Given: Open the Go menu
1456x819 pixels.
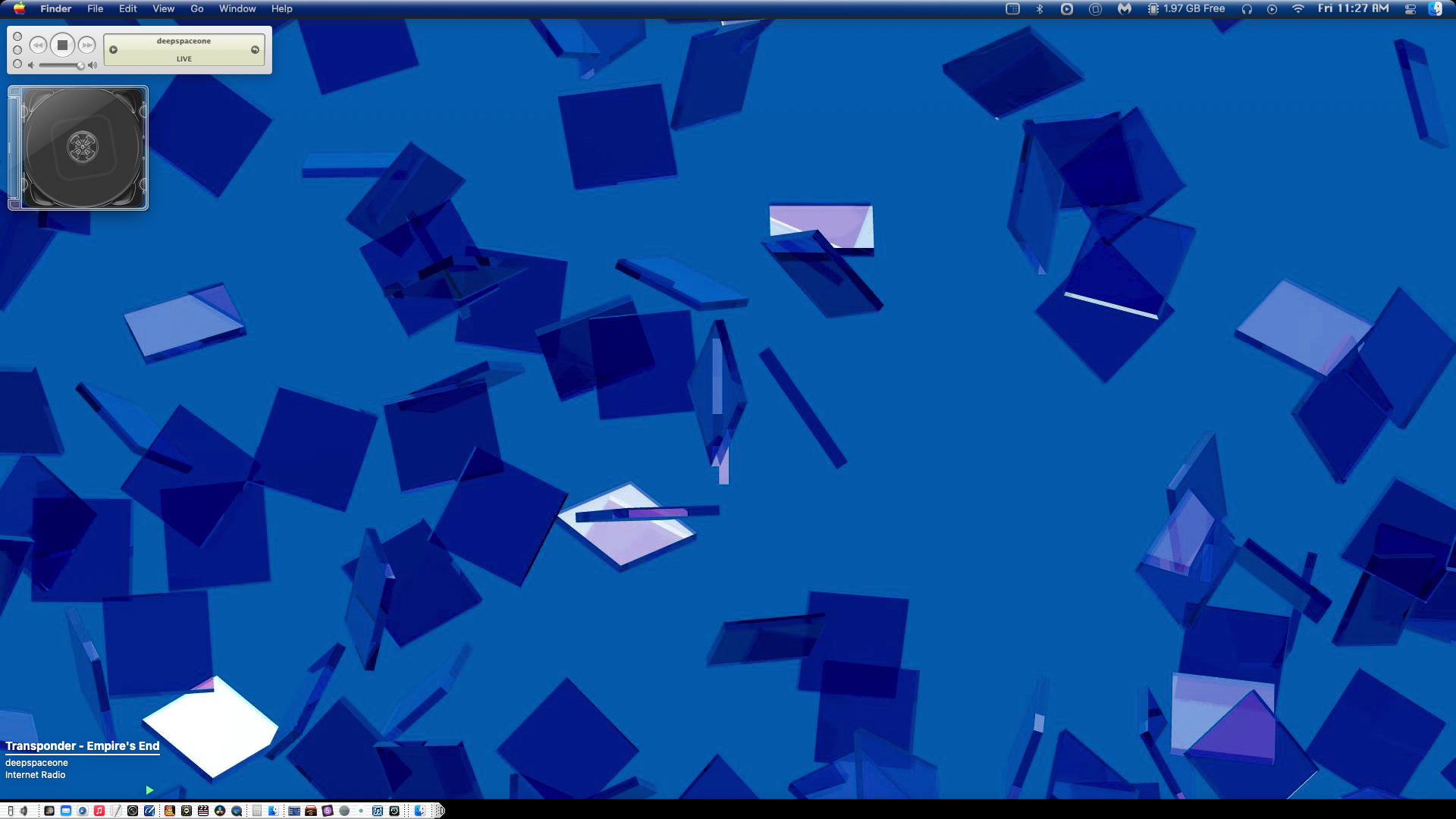Looking at the screenshot, I should [x=197, y=8].
